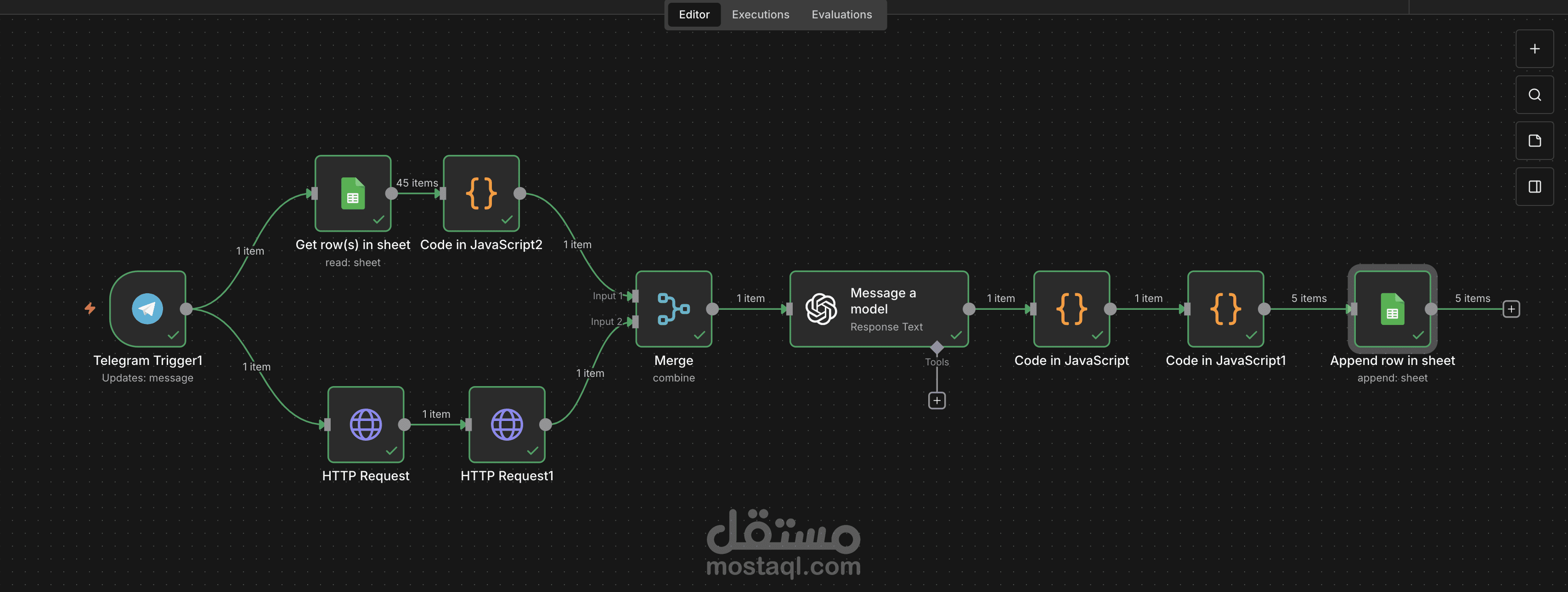The image size is (1568, 592).
Task: Open the Code in JavaScript1 node
Action: [x=1226, y=309]
